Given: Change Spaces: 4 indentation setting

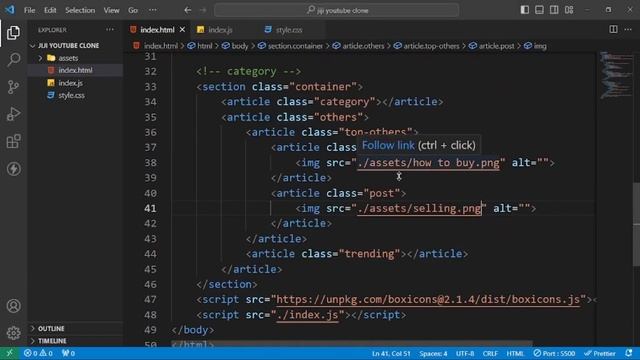Looking at the screenshot, I should [433, 353].
